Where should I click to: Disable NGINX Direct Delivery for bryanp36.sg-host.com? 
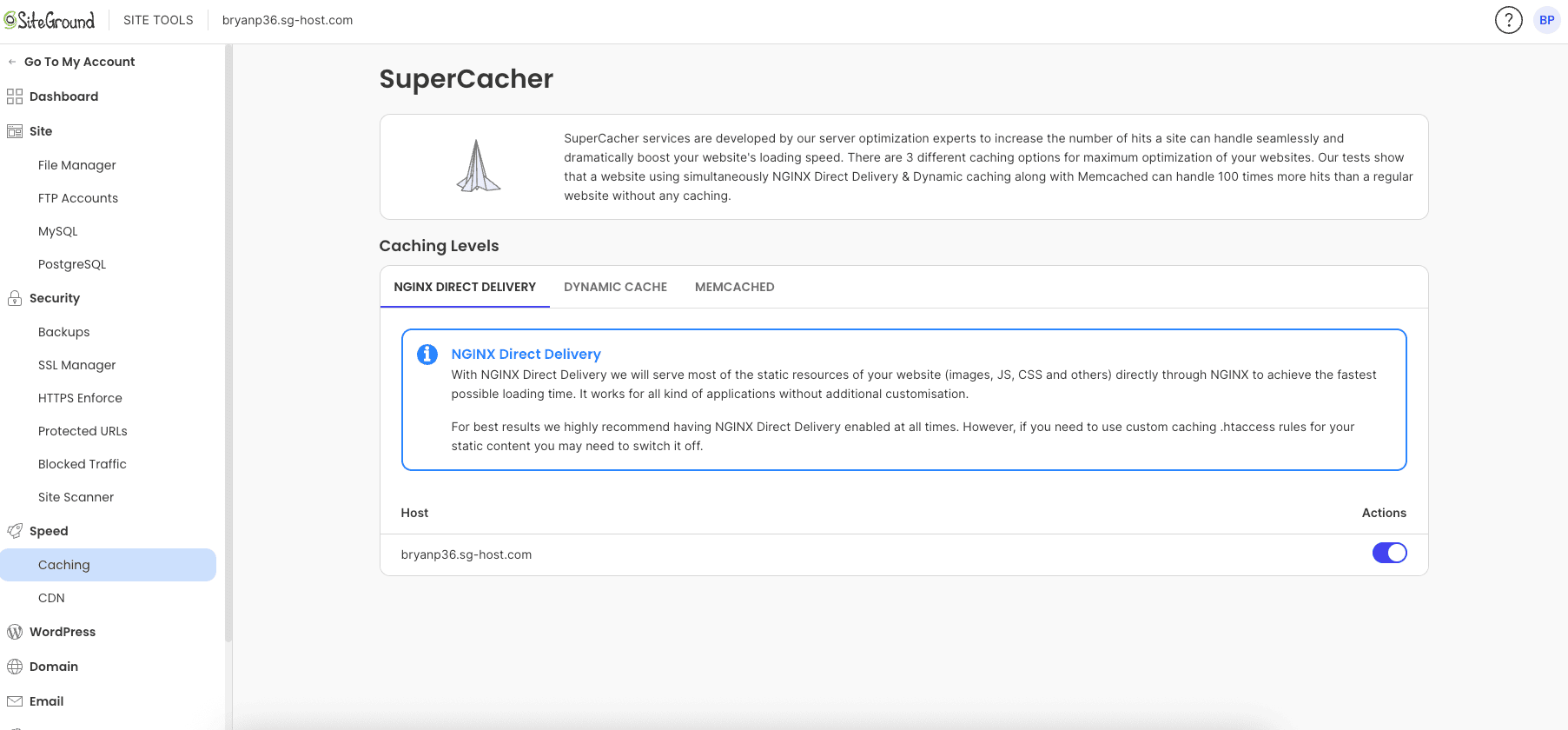[x=1390, y=553]
